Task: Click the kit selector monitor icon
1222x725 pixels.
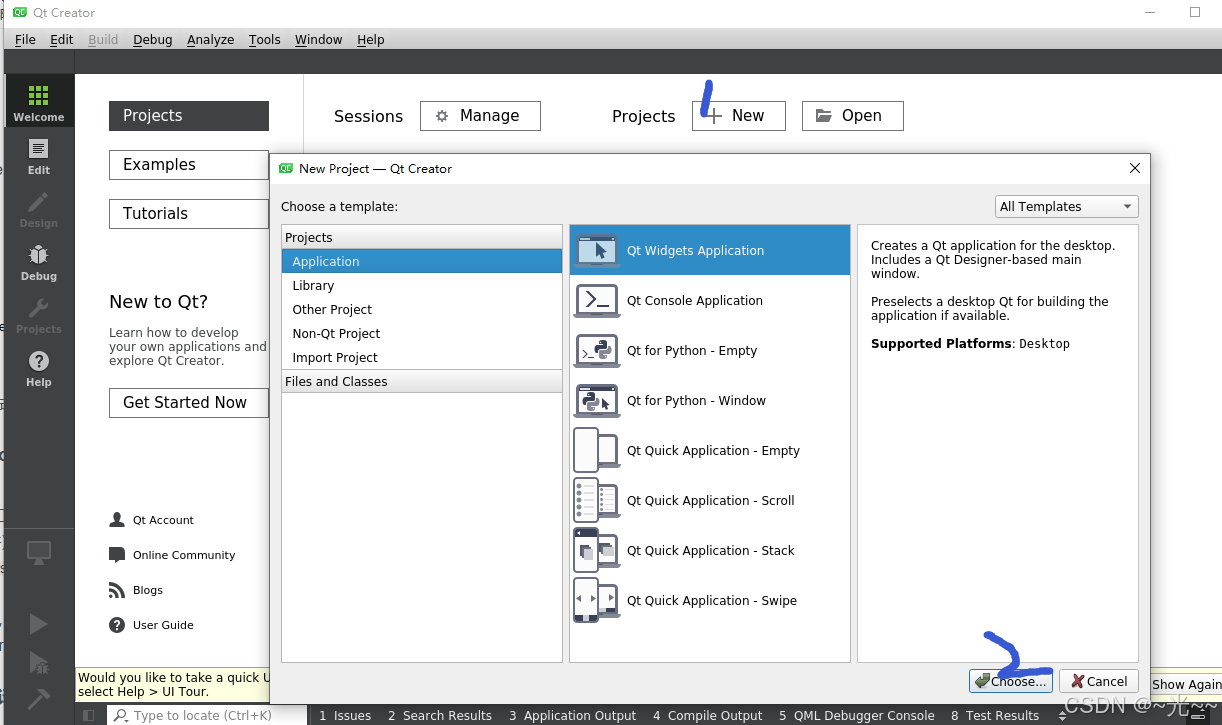Action: [39, 552]
